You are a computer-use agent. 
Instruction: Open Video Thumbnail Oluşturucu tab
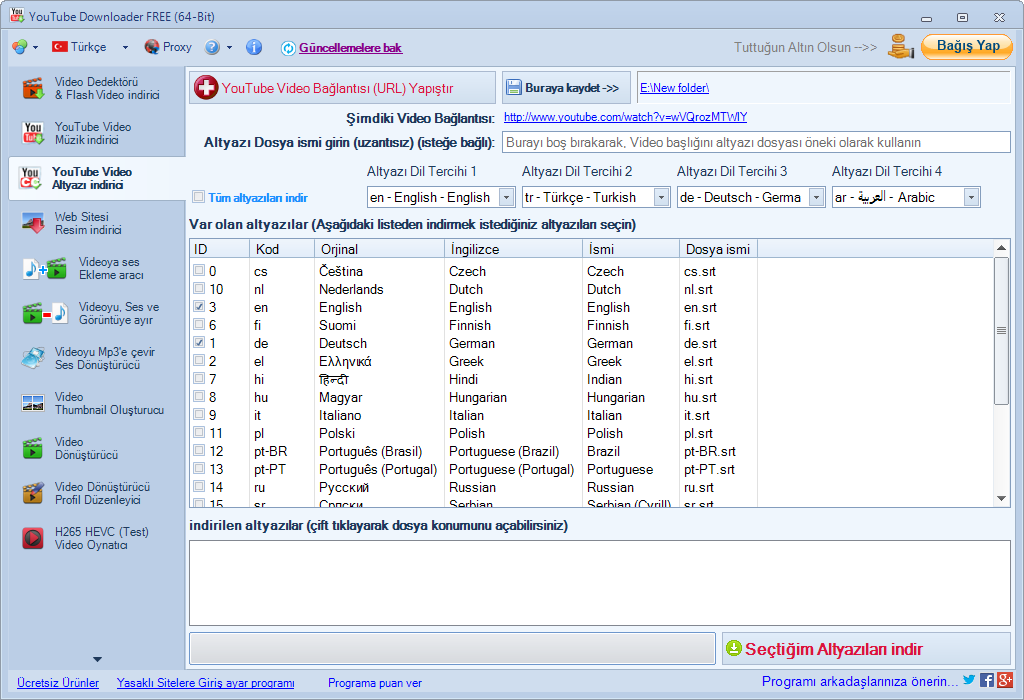click(97, 404)
